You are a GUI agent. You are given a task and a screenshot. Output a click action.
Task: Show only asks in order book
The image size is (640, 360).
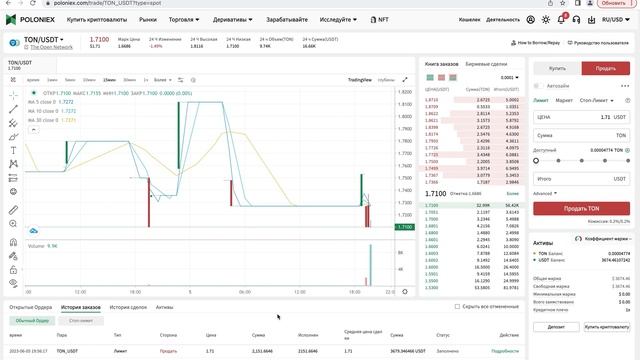pyautogui.click(x=441, y=78)
